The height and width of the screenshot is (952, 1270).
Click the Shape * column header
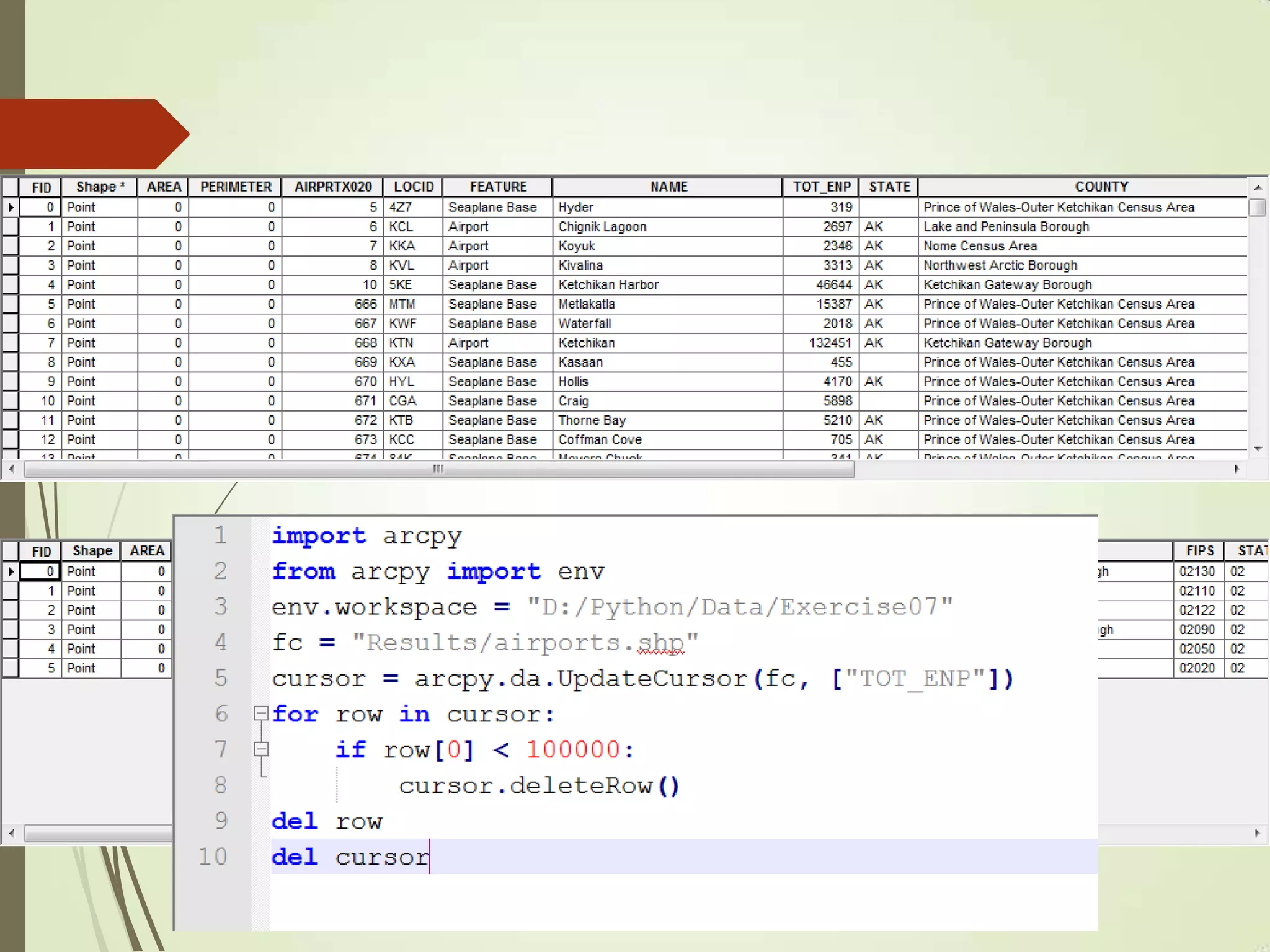point(100,187)
